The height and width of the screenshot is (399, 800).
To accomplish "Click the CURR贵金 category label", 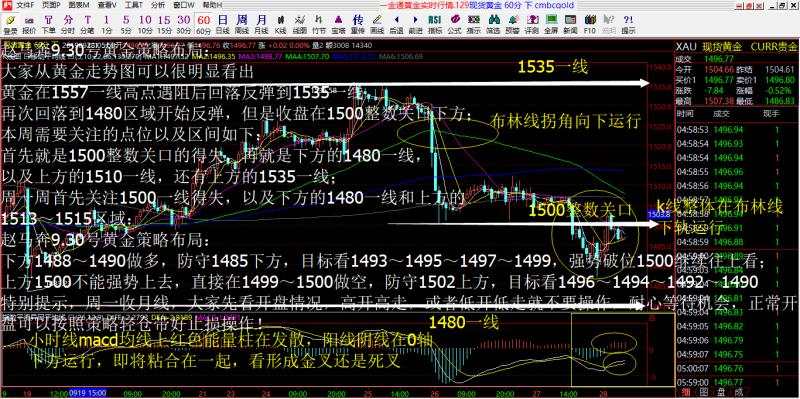I will [773, 47].
